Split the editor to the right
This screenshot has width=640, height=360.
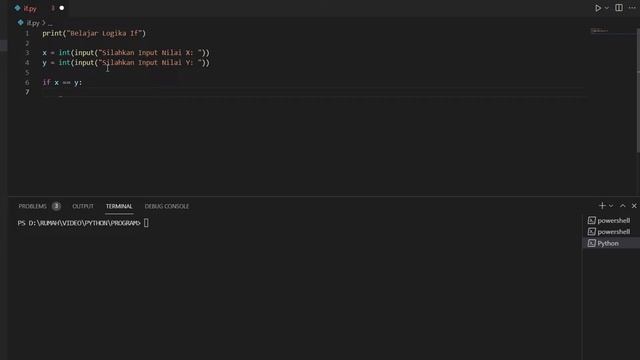point(619,8)
